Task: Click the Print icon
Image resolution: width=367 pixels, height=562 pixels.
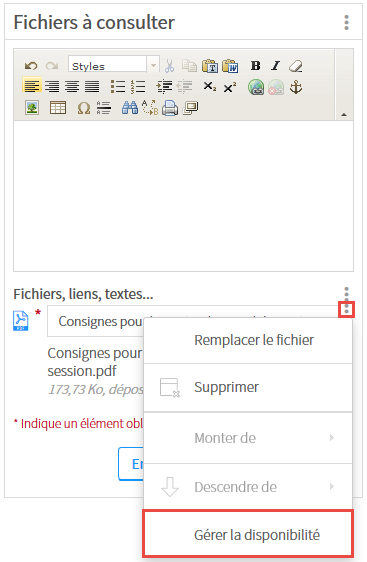Action: click(x=170, y=108)
